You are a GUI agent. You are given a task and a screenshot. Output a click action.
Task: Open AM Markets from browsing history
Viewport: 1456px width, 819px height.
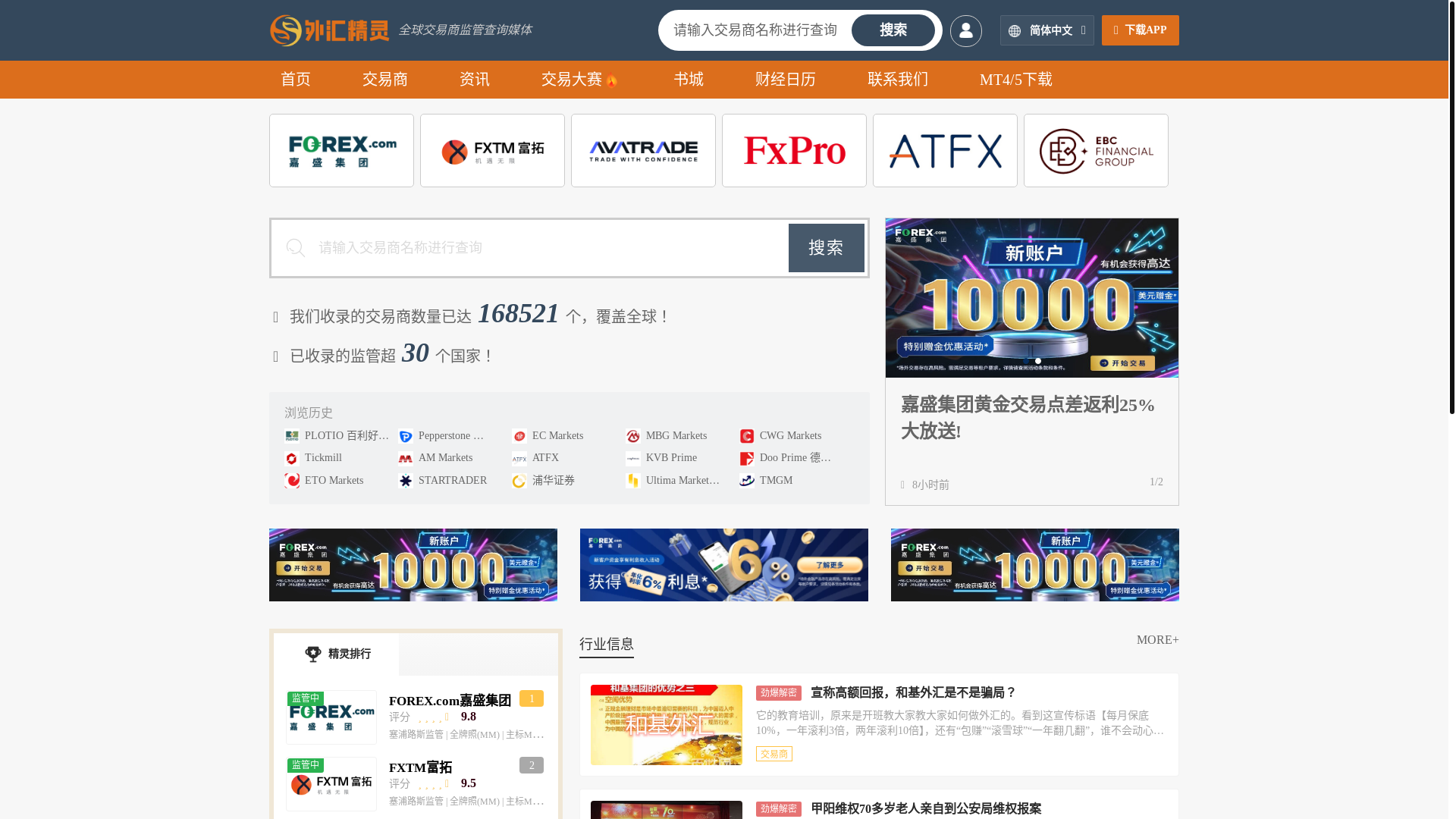coord(435,458)
